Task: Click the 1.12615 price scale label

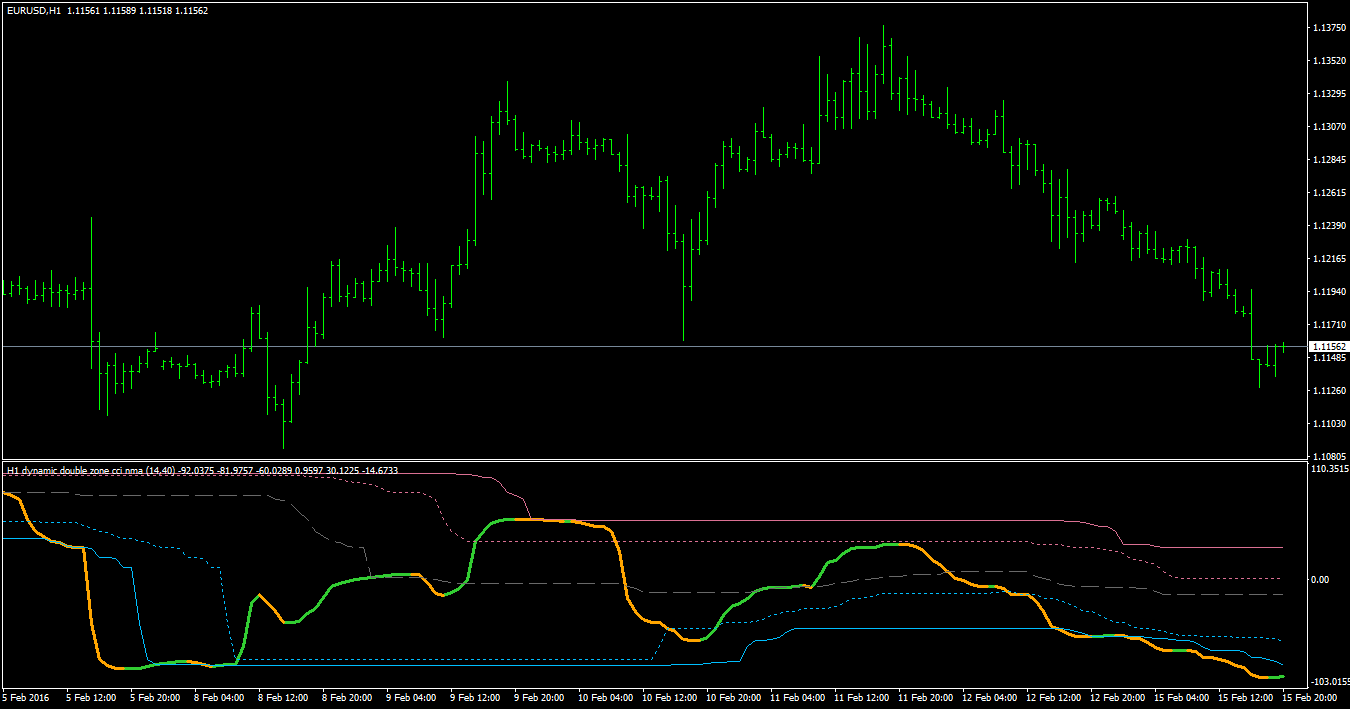Action: click(x=1327, y=193)
